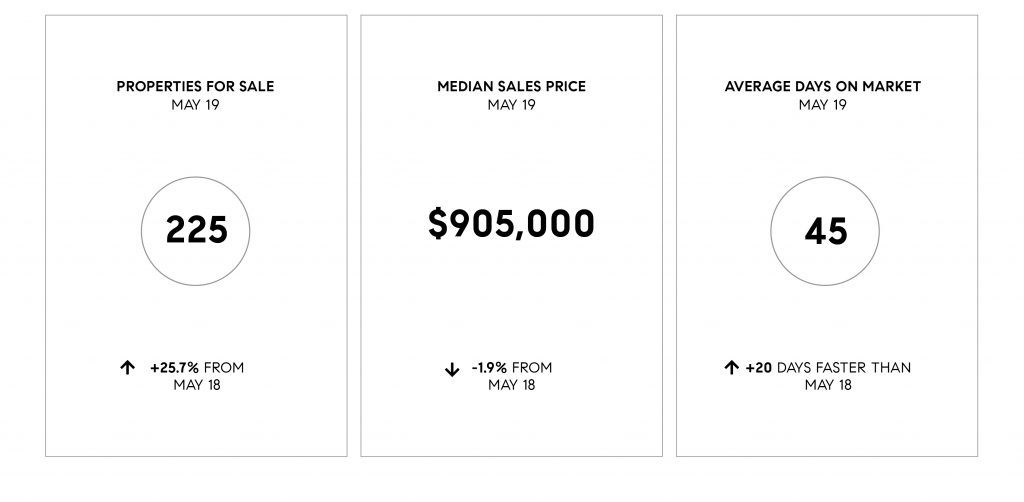Click the +20 days faster text
The height and width of the screenshot is (502, 1024).
(828, 368)
